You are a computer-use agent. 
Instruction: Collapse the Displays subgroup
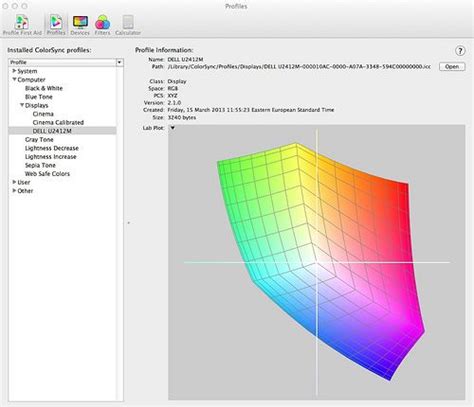(x=22, y=105)
